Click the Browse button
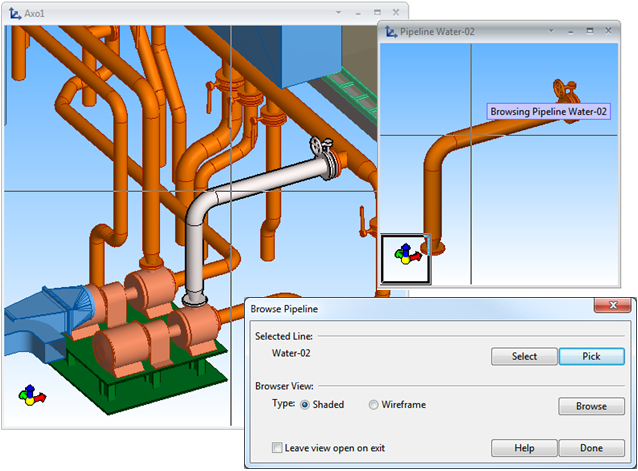Viewport: 638px width, 471px height. coord(591,406)
